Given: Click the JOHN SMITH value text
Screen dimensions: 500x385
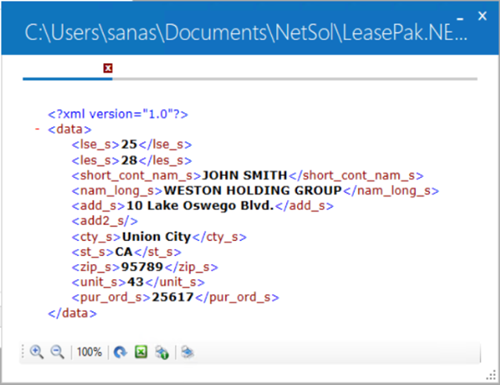Looking at the screenshot, I should [x=245, y=175].
